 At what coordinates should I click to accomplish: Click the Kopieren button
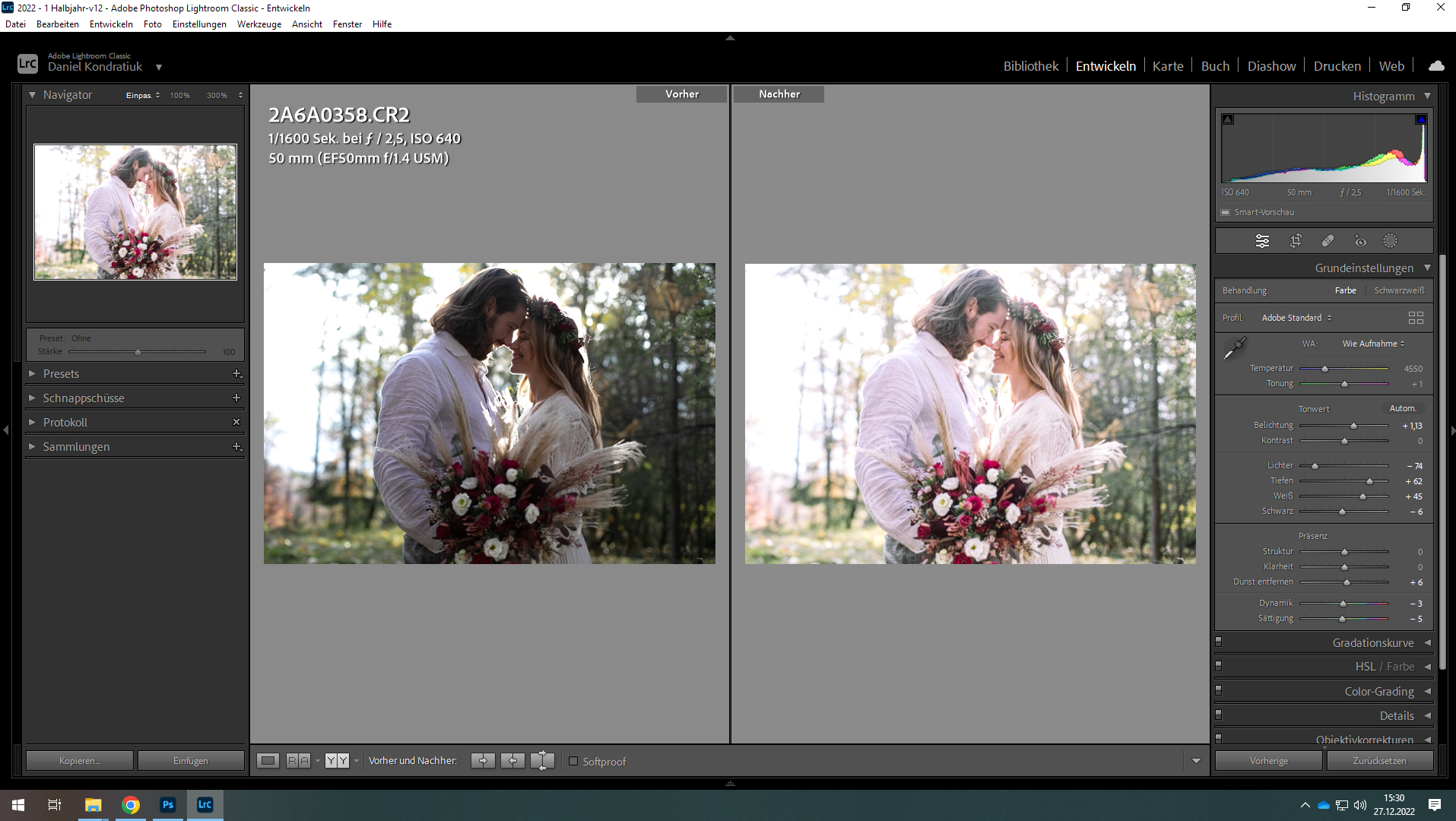[79, 761]
